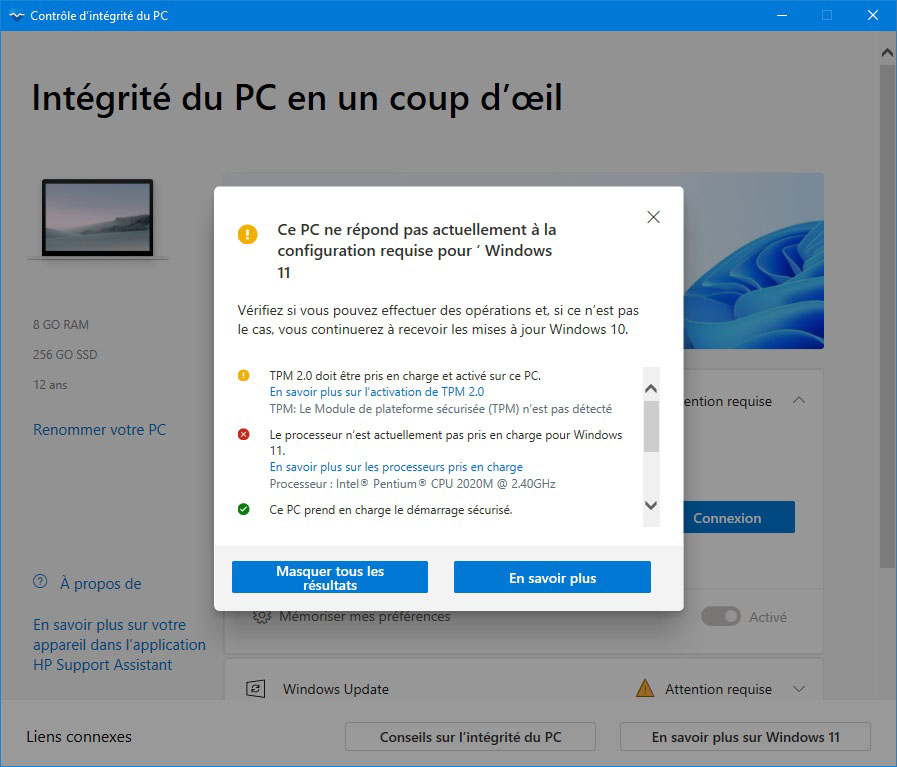Click the results list scroll up arrow

pyautogui.click(x=651, y=389)
